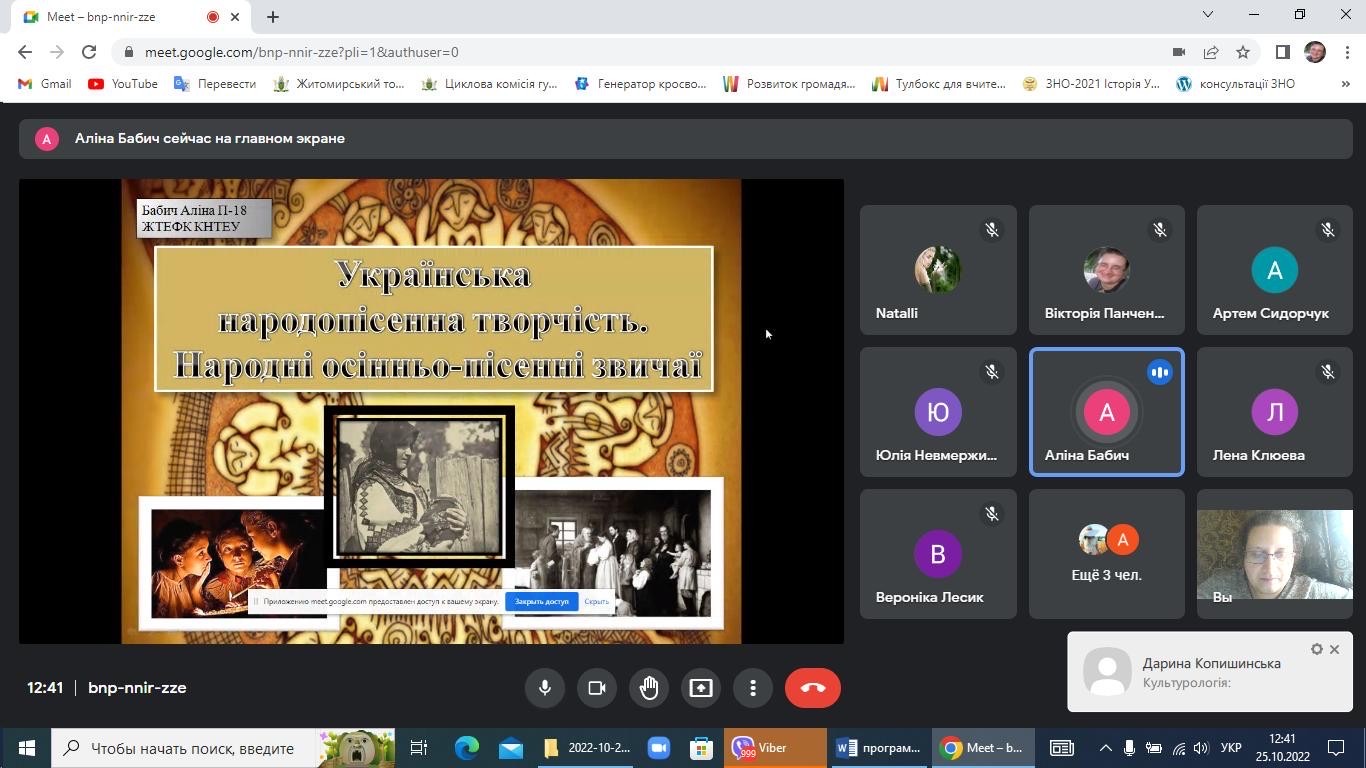The height and width of the screenshot is (768, 1366).
Task: Open the Chrome three-dot menu
Action: (x=1345, y=52)
